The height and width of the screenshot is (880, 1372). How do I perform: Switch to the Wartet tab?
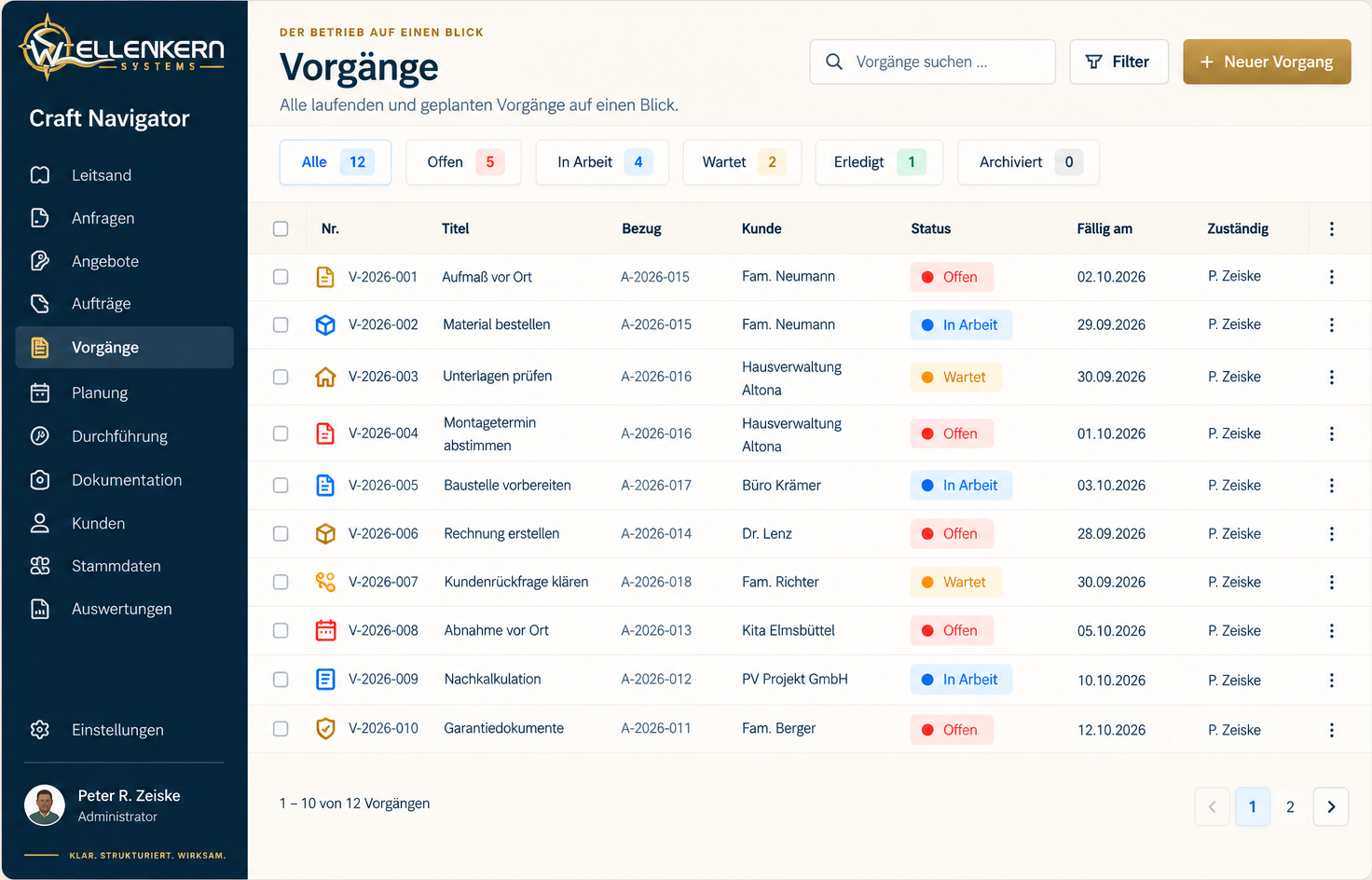[x=742, y=162]
